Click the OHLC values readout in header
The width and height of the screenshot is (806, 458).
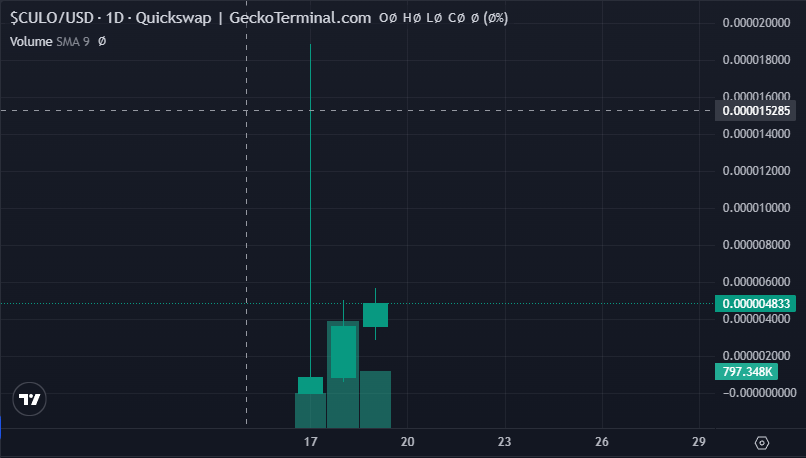(x=443, y=18)
